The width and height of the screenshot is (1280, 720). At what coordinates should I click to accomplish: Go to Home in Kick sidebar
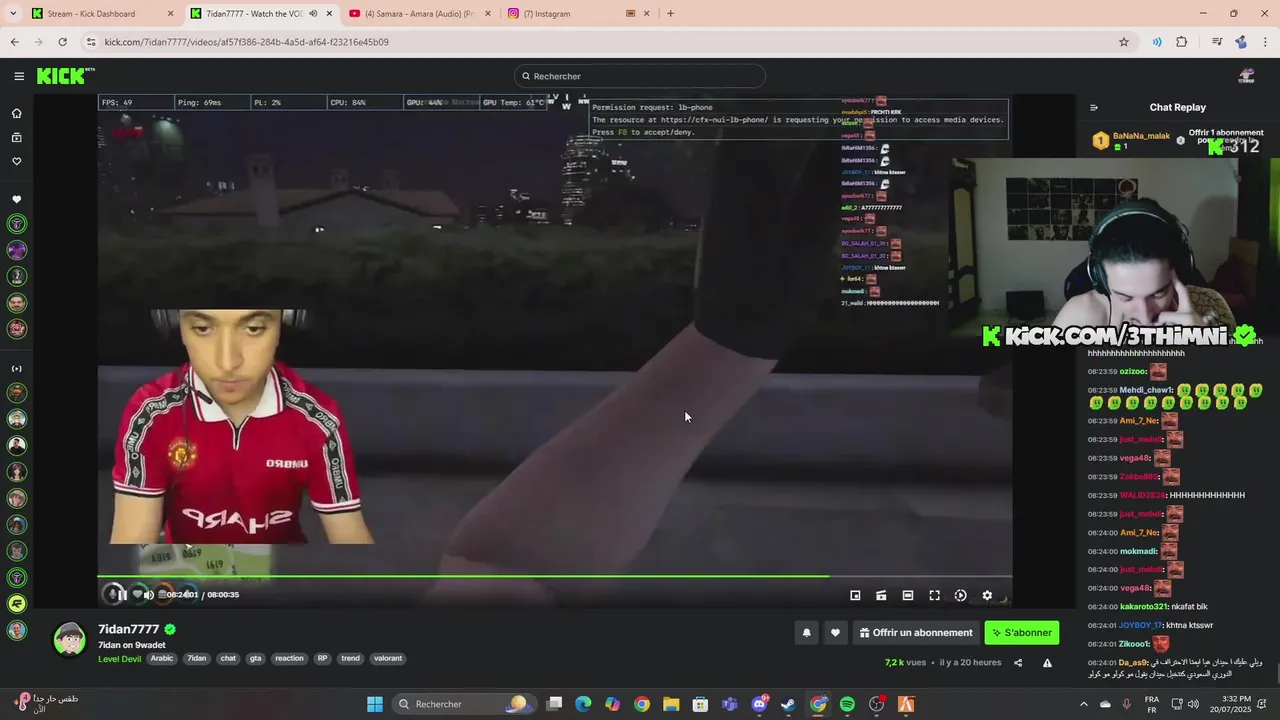16,113
